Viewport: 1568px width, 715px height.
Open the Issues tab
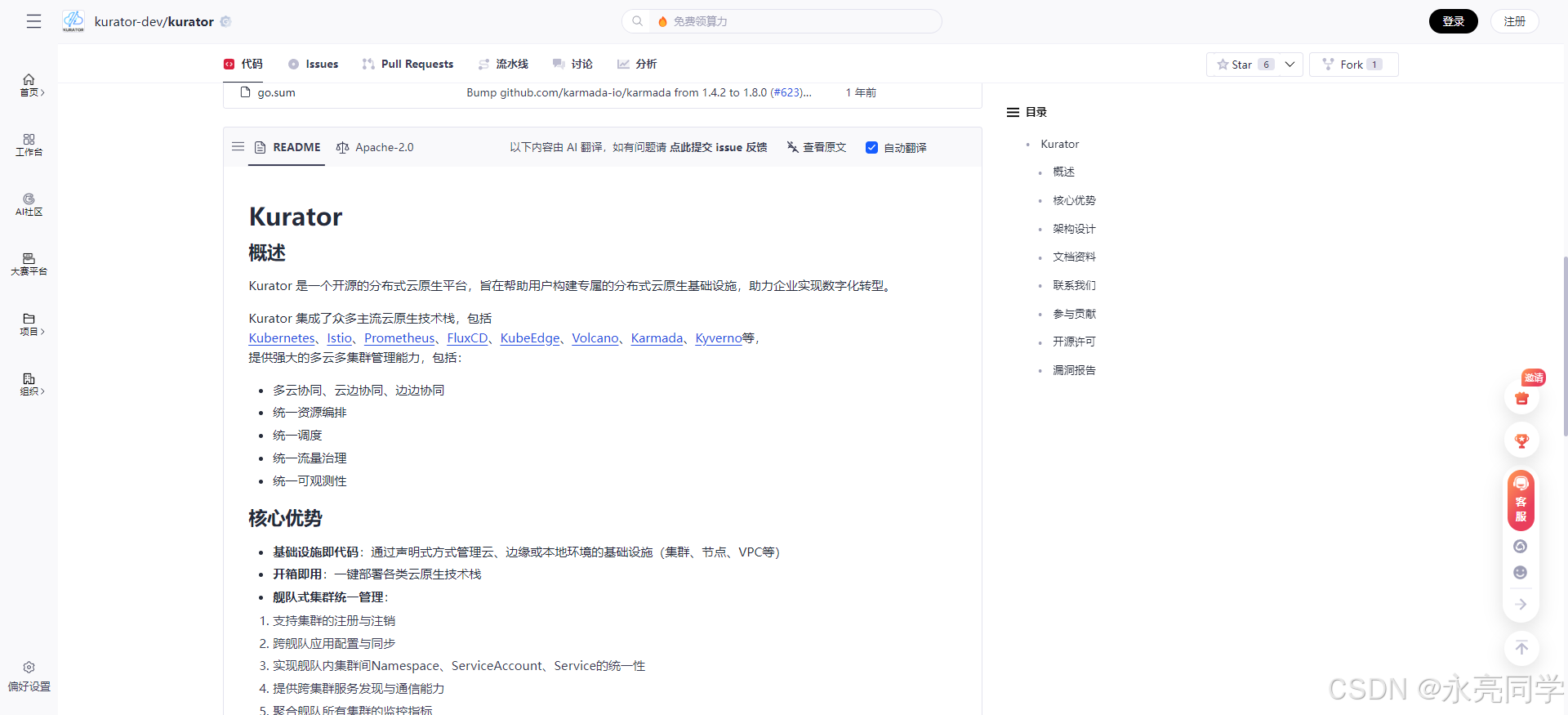coord(313,64)
